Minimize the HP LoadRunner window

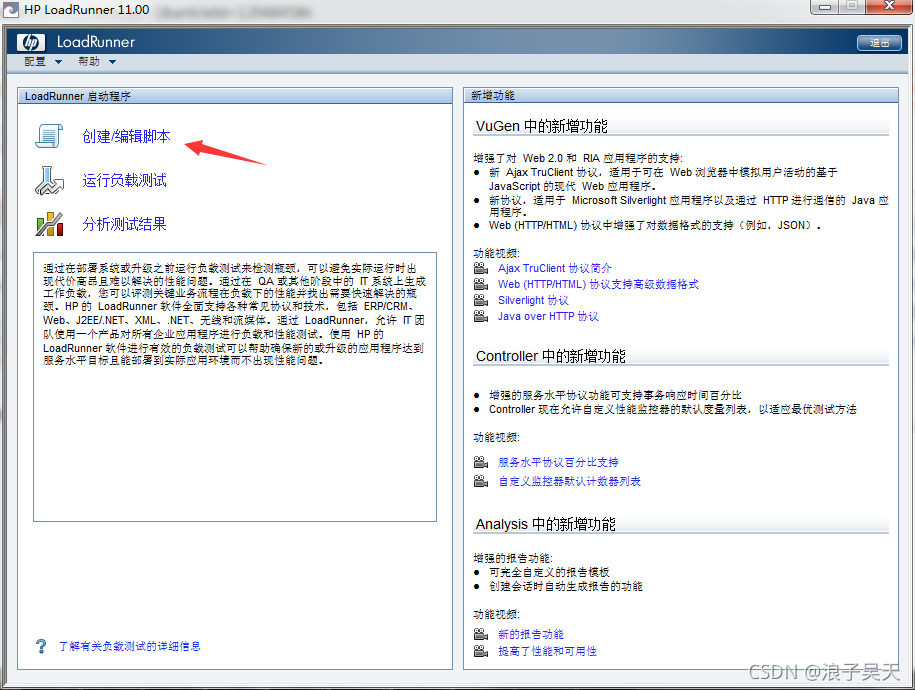click(x=825, y=7)
